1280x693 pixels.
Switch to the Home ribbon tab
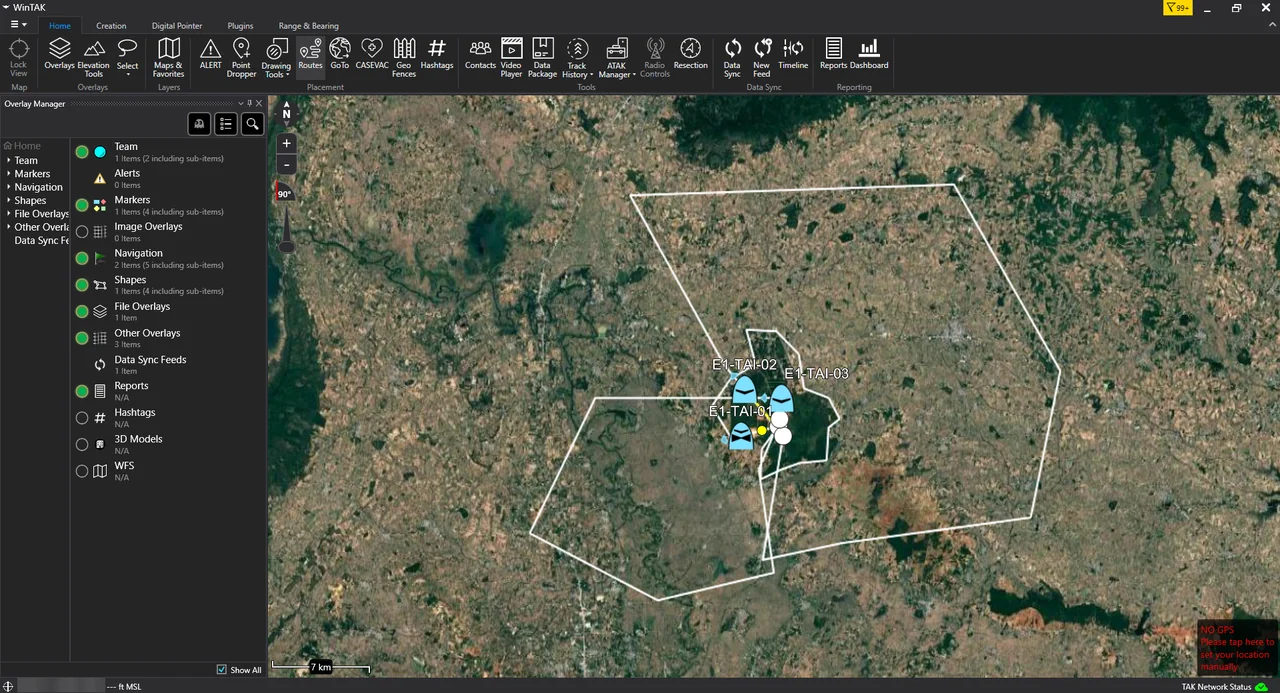click(x=60, y=25)
